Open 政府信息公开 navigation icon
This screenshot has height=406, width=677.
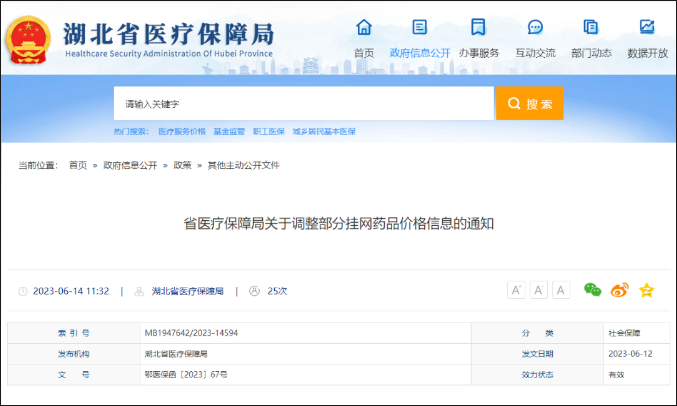(420, 27)
